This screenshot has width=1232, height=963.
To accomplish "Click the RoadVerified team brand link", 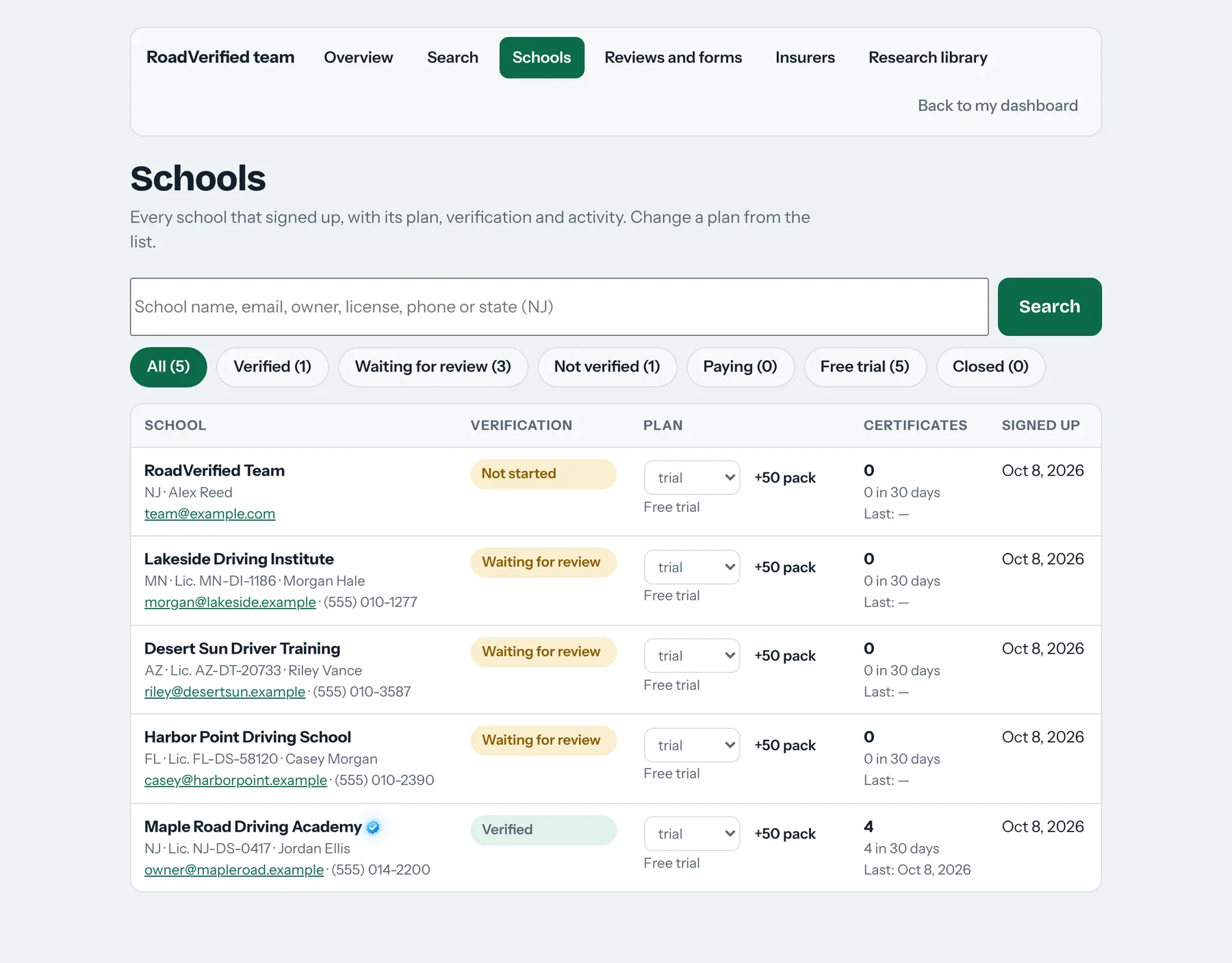I will click(220, 57).
